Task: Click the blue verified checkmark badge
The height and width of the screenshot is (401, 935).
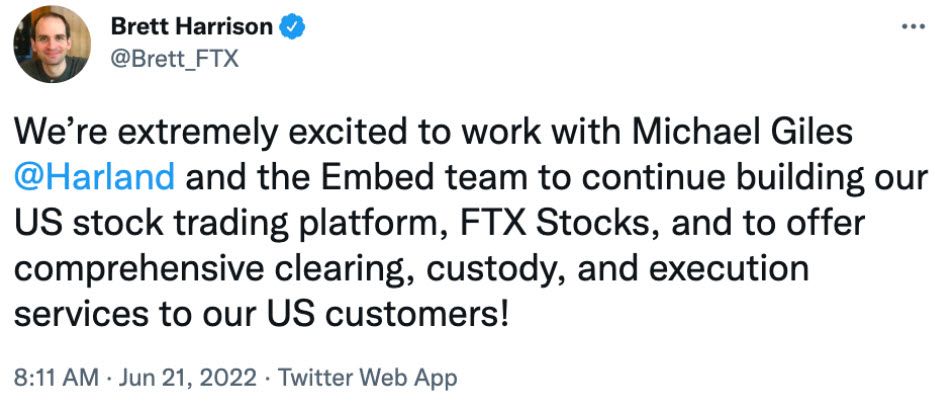Action: [292, 27]
